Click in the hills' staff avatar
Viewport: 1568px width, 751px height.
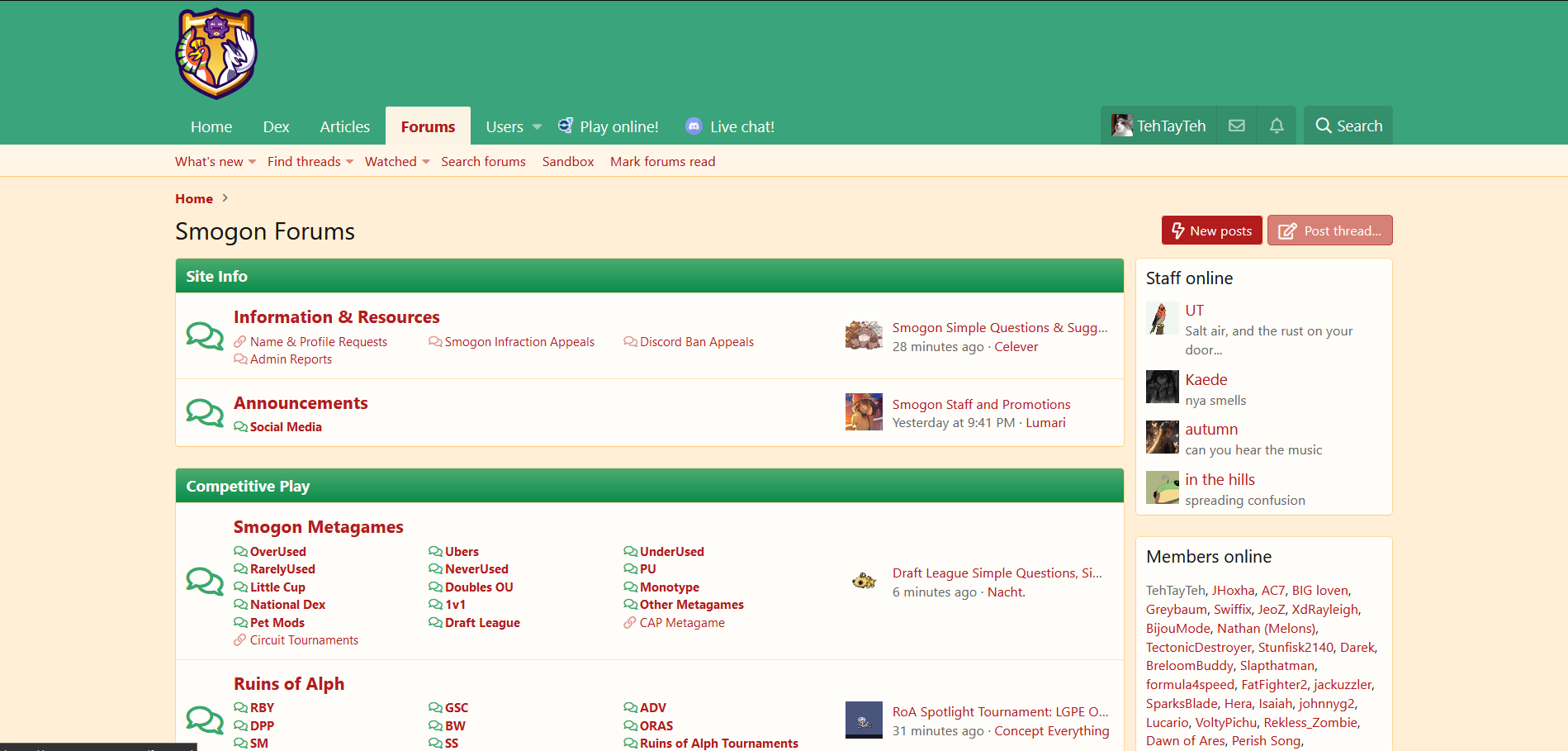click(1162, 487)
